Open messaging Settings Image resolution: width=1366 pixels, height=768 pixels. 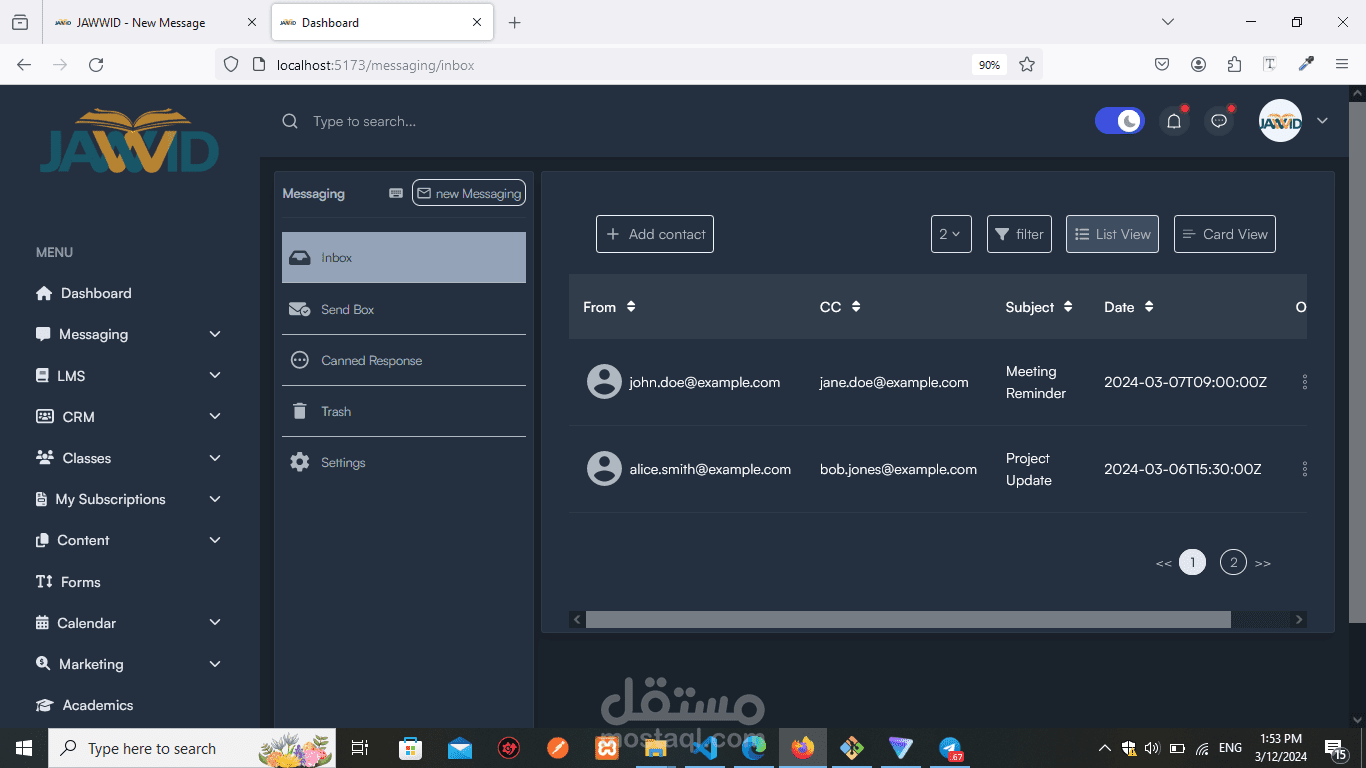coord(404,462)
